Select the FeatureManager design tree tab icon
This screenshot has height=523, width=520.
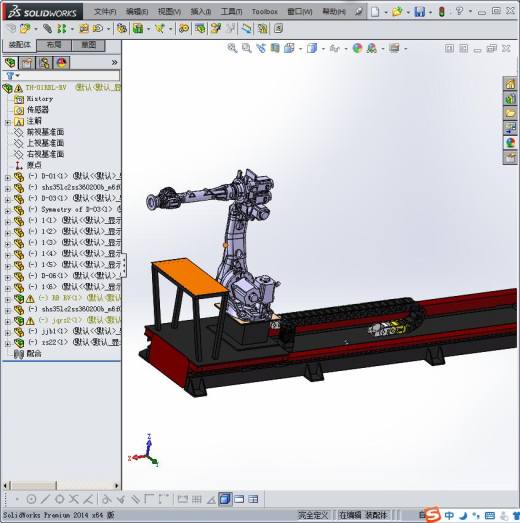(x=10, y=63)
